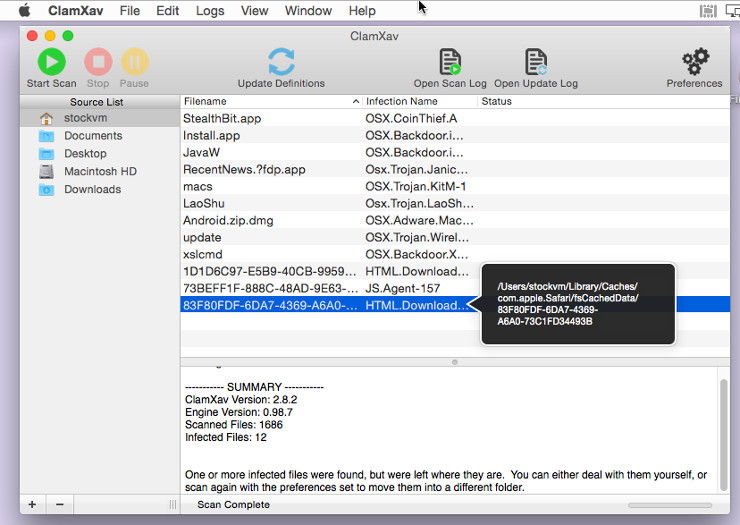Click the OSX.CoinThief.A infection name

tap(411, 119)
